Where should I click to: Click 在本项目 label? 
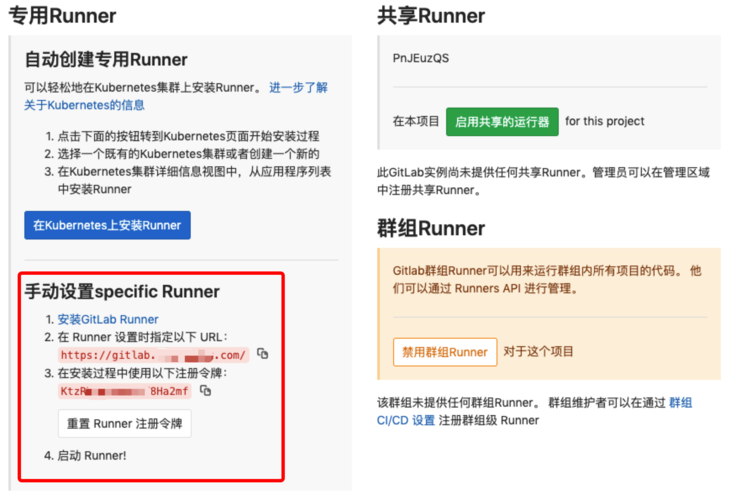point(416,121)
